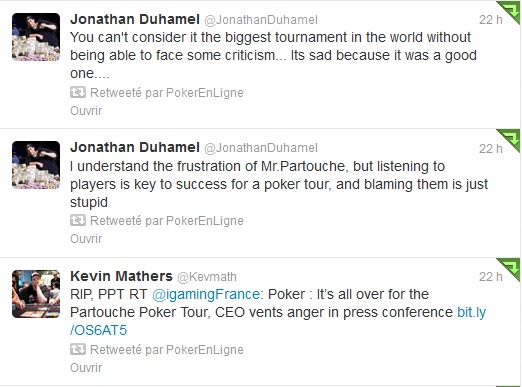Click retweet icon under Kevin Mathers tweet
522x387 pixels.
point(78,349)
